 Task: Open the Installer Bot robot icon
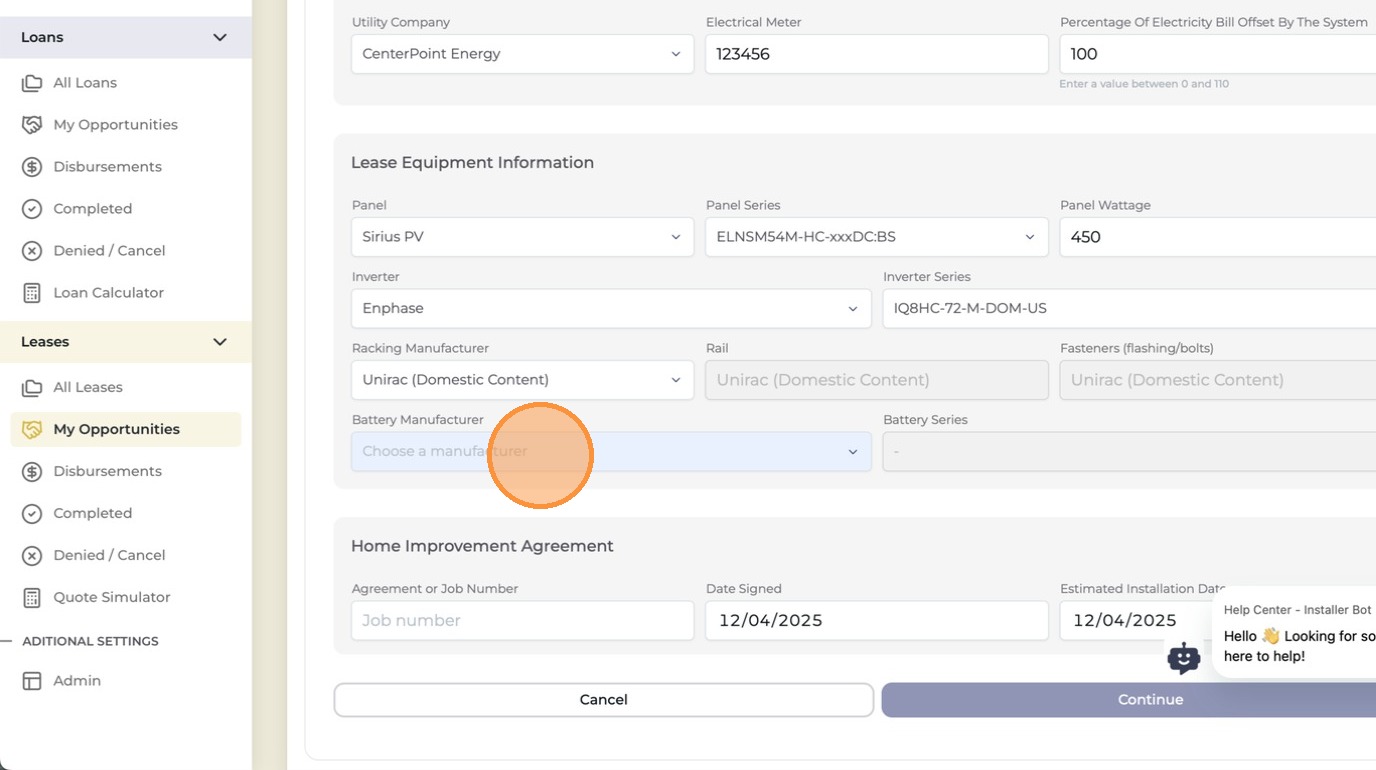(x=1184, y=658)
